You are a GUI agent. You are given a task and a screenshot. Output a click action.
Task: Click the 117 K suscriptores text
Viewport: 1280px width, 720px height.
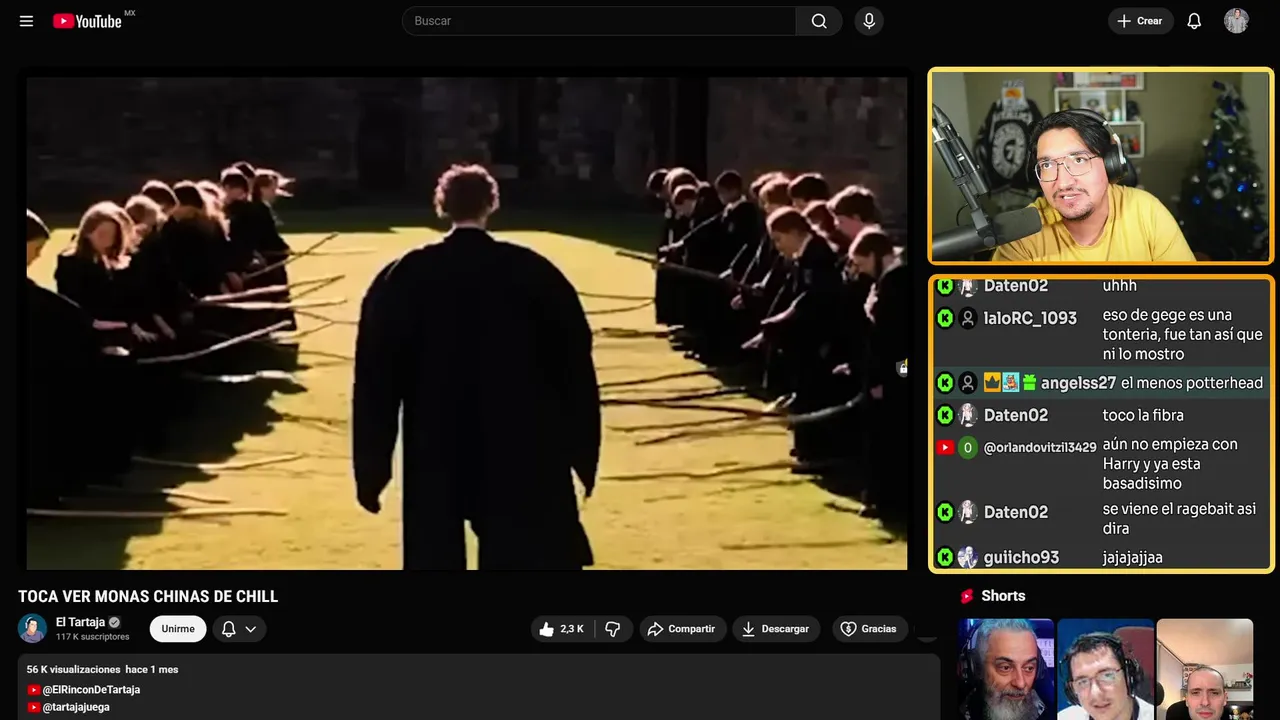tap(93, 637)
